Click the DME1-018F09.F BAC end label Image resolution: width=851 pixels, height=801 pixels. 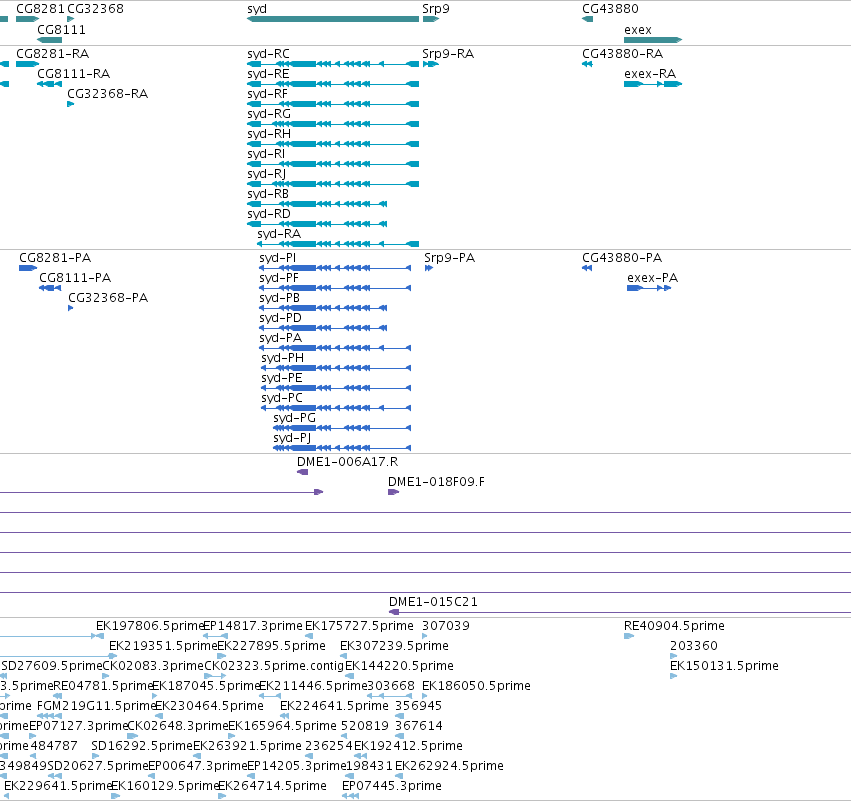click(x=436, y=482)
